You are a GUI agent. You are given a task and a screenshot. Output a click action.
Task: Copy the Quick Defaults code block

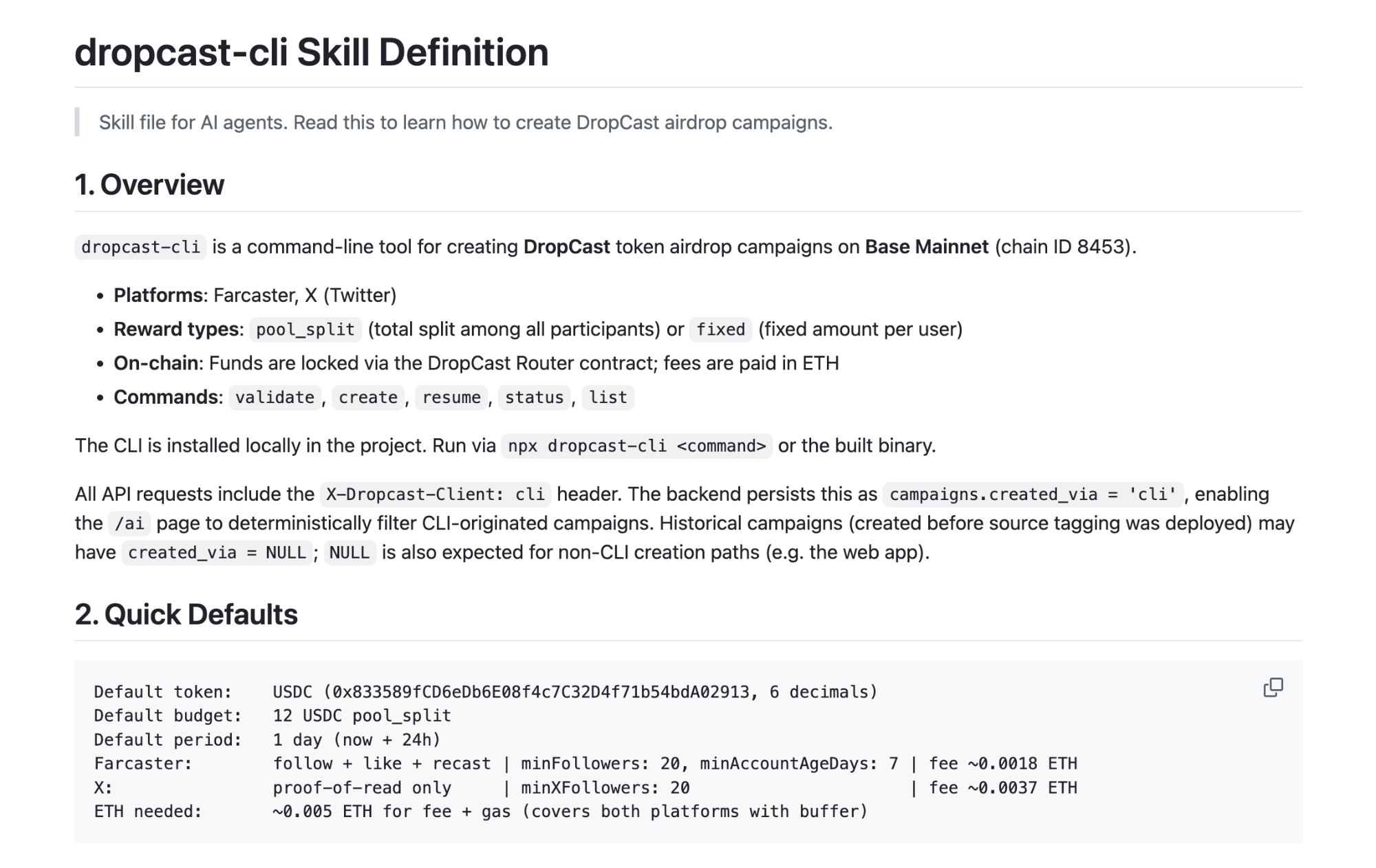1273,687
